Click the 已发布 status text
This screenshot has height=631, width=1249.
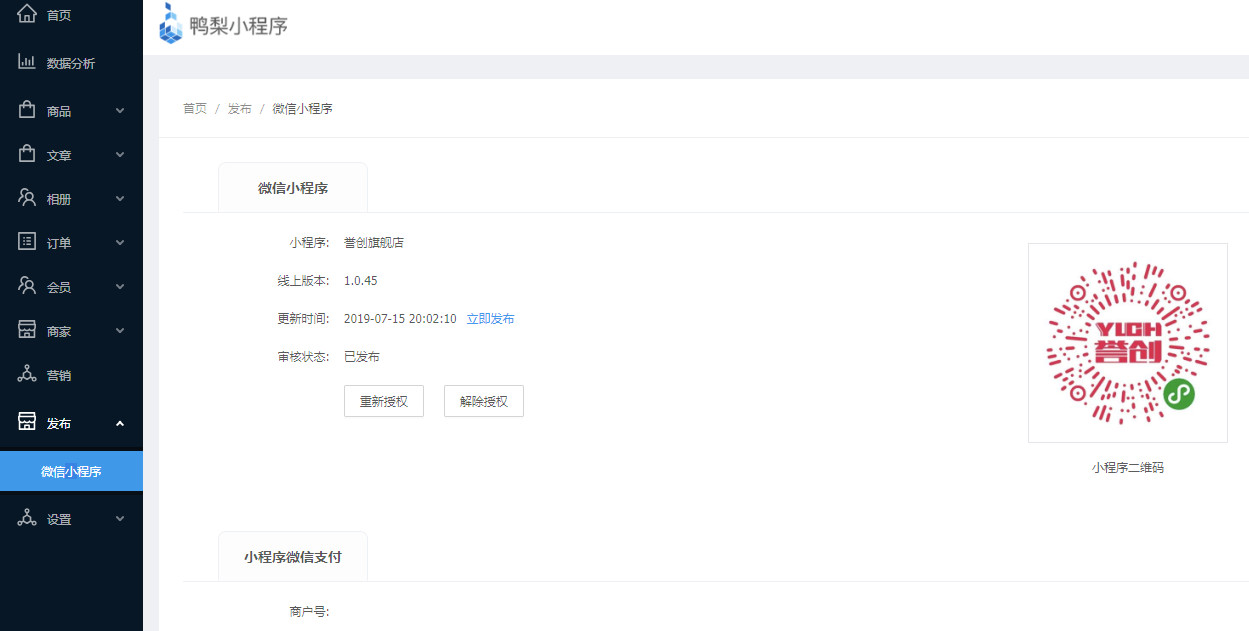[362, 357]
